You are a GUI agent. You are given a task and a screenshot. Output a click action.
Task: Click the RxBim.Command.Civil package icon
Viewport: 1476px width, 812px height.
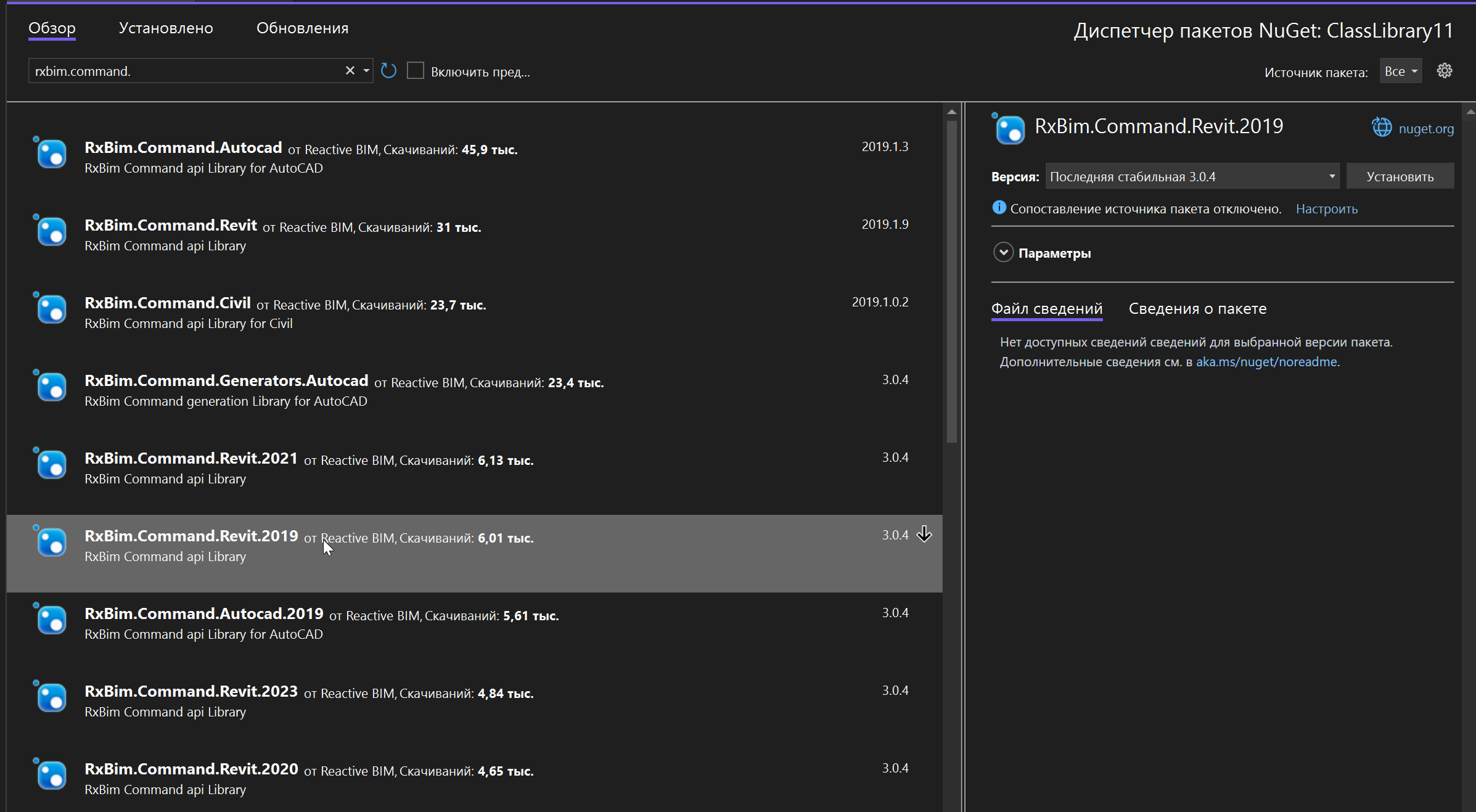click(51, 308)
